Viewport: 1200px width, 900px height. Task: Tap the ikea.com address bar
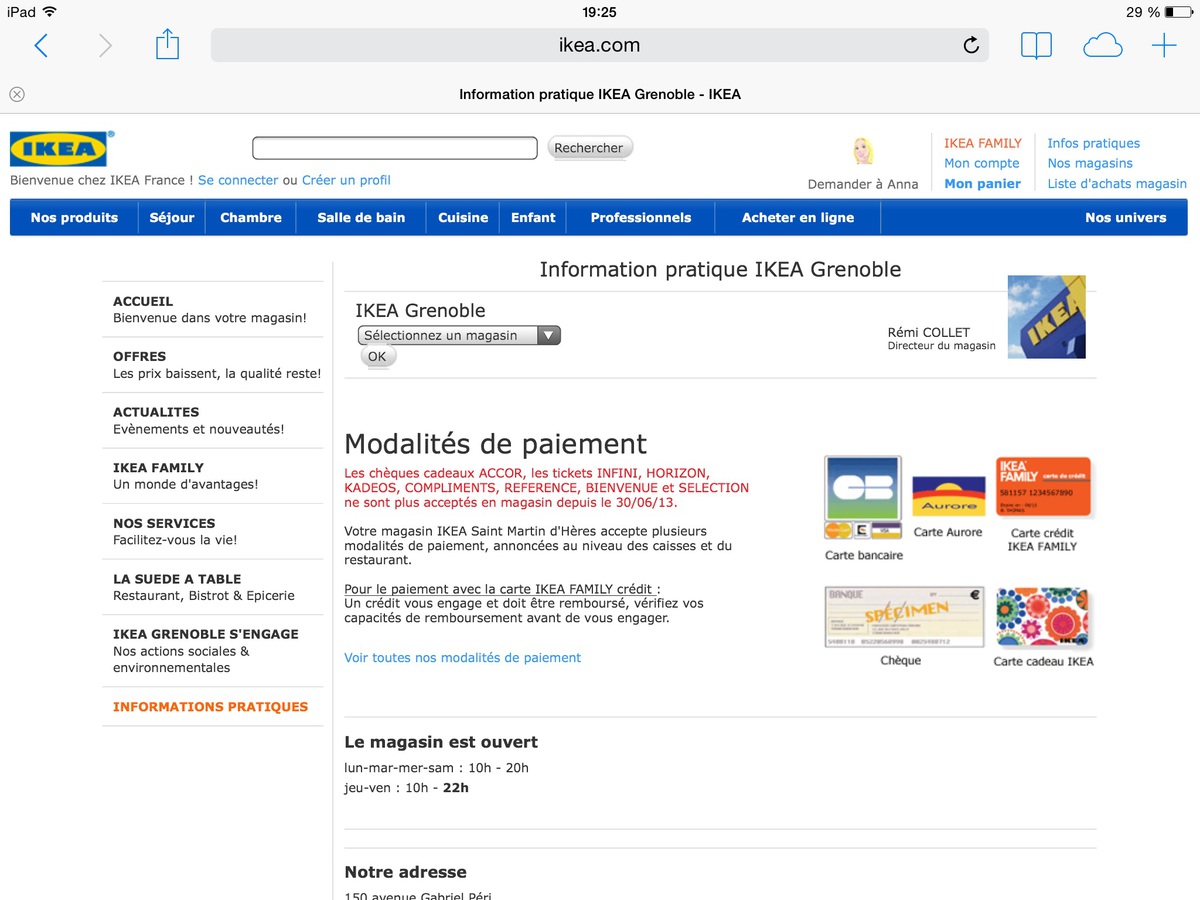click(x=599, y=45)
